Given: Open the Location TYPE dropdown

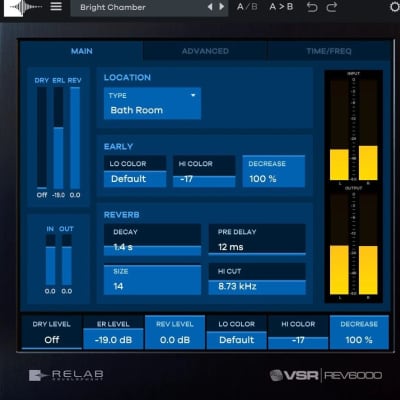Looking at the screenshot, I should 152,103.
